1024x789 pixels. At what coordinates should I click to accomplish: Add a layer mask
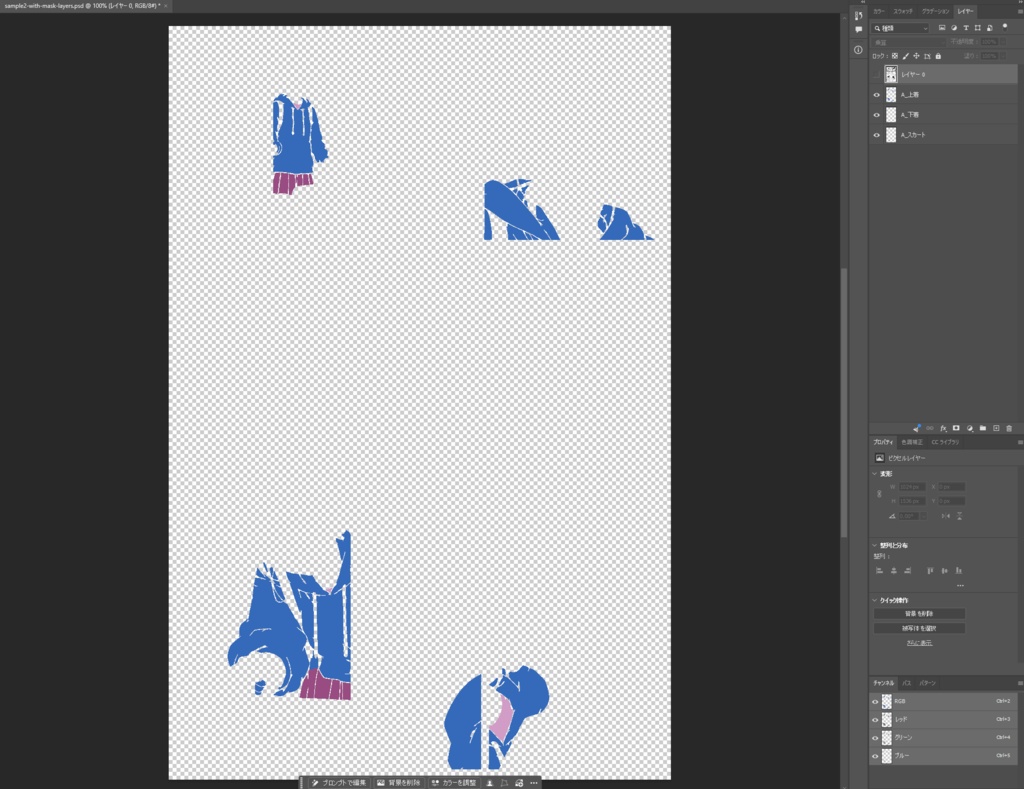pyautogui.click(x=956, y=428)
